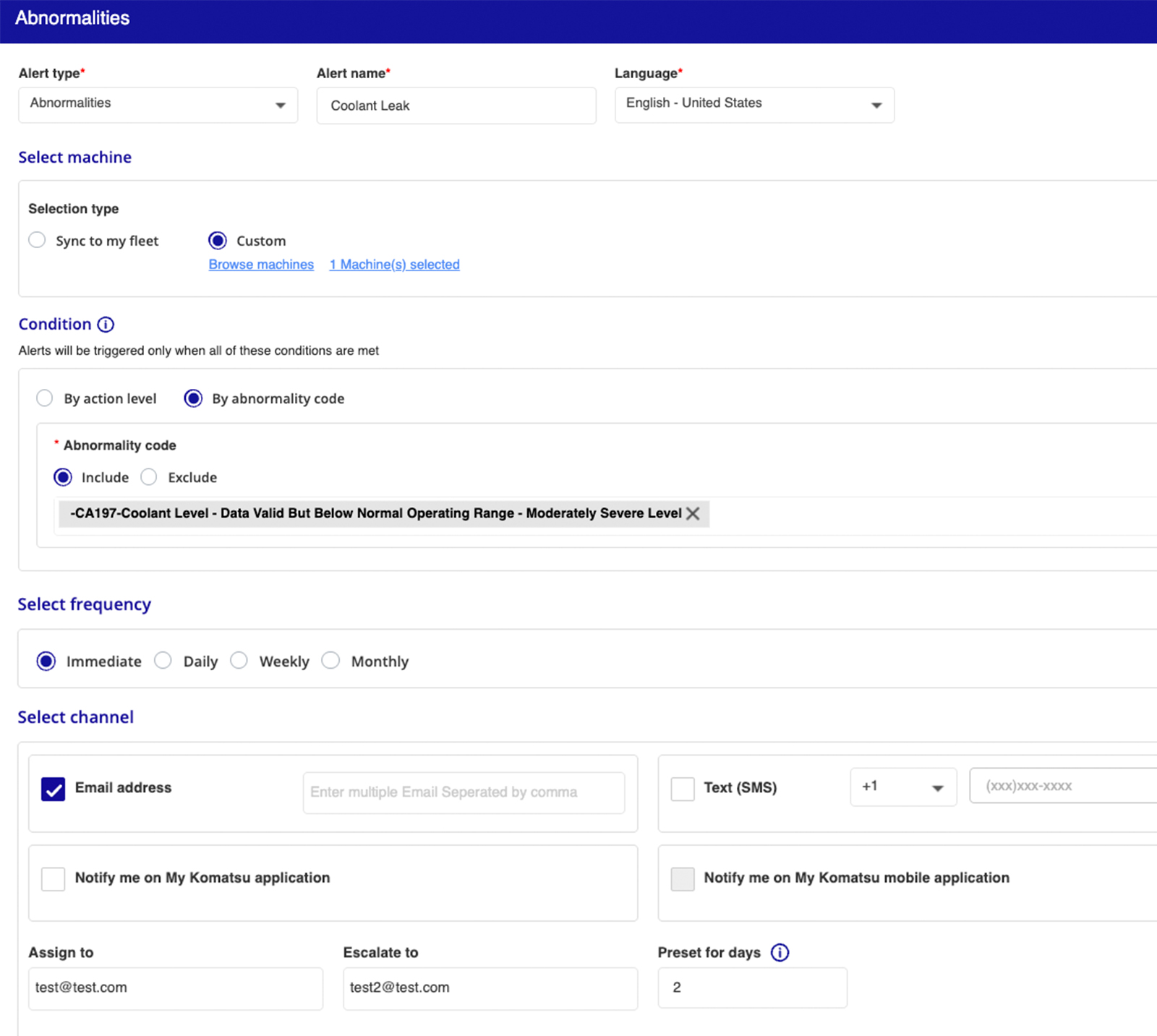The height and width of the screenshot is (1036, 1157).
Task: Choose the By action level condition
Action: click(45, 398)
